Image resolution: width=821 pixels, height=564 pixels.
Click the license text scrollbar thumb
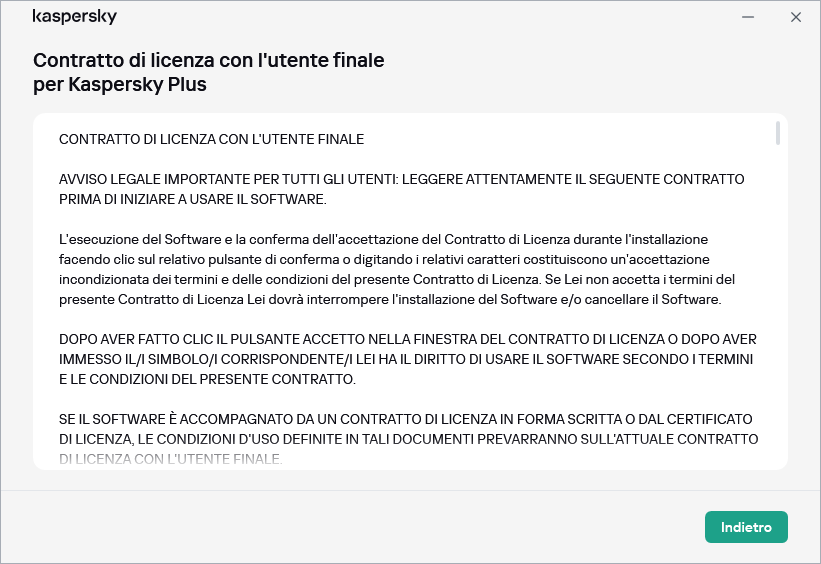pos(778,134)
